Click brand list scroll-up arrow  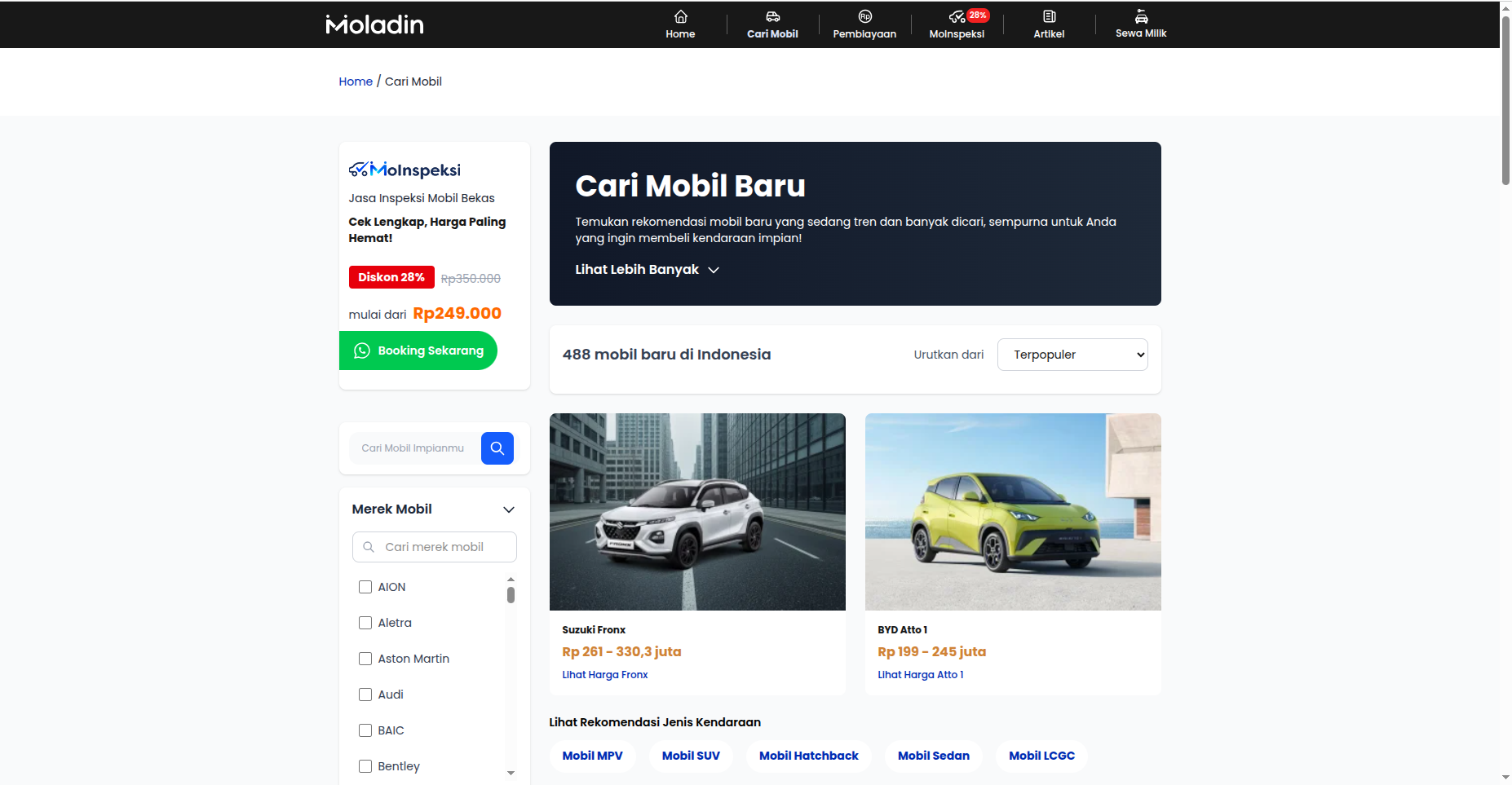coord(511,579)
